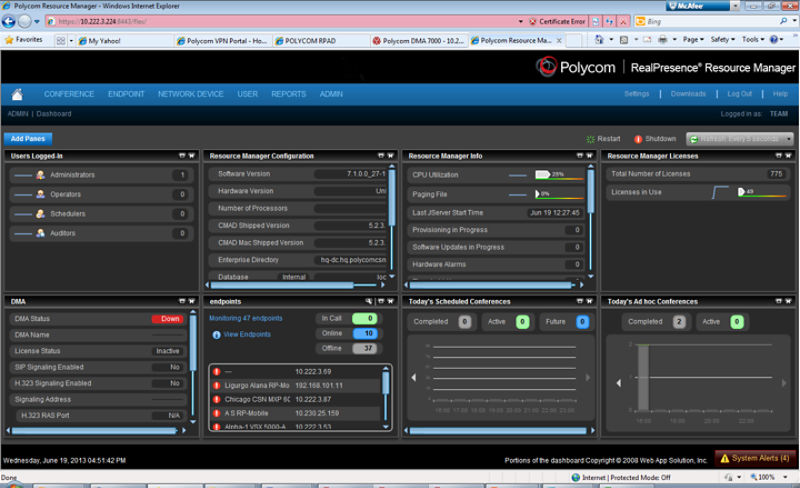Screen dimensions: 800x488
Task: Maximize the Users Logged-In pane
Action: 182,156
